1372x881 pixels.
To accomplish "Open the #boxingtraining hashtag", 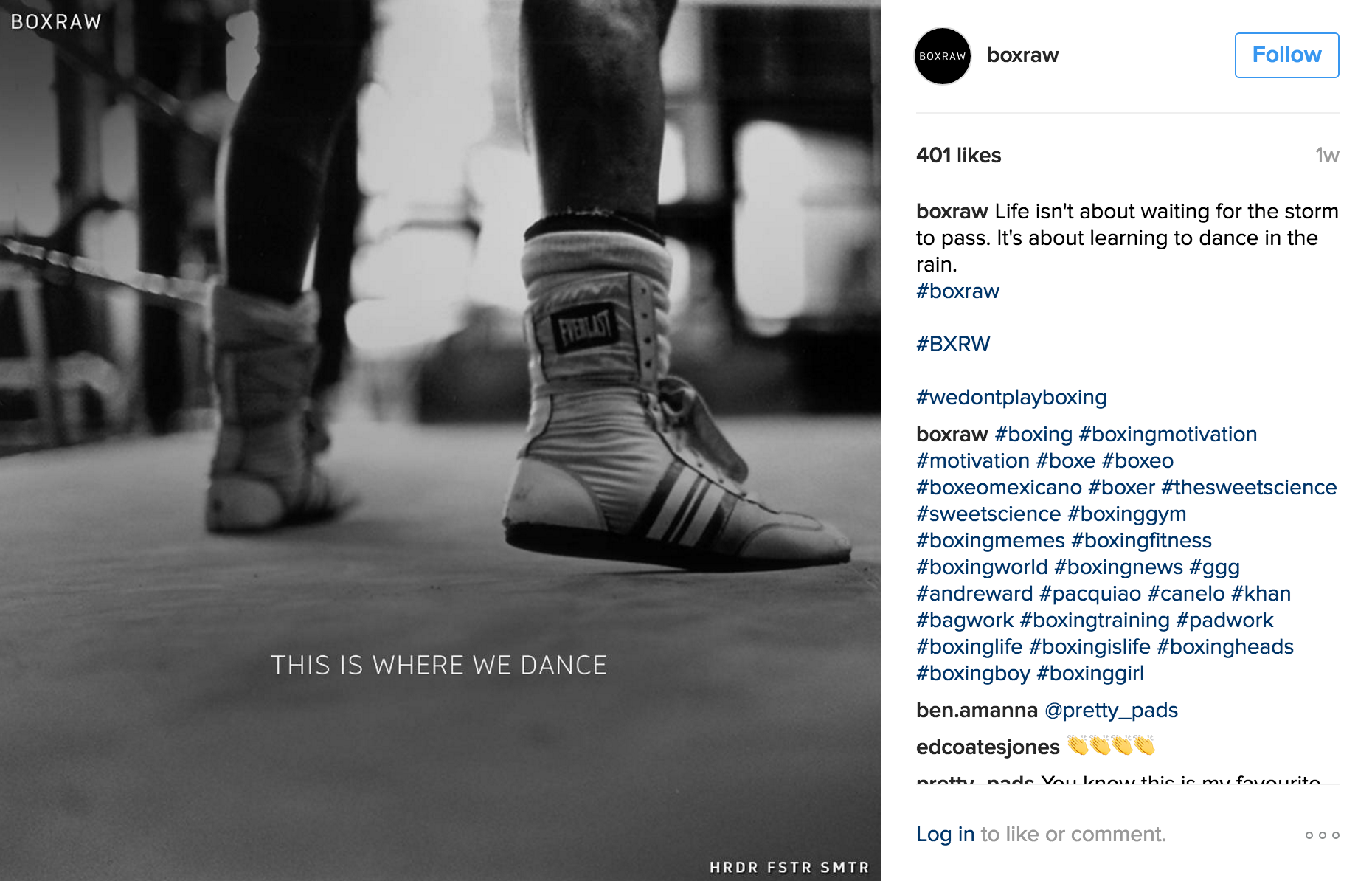I will pyautogui.click(x=1095, y=621).
